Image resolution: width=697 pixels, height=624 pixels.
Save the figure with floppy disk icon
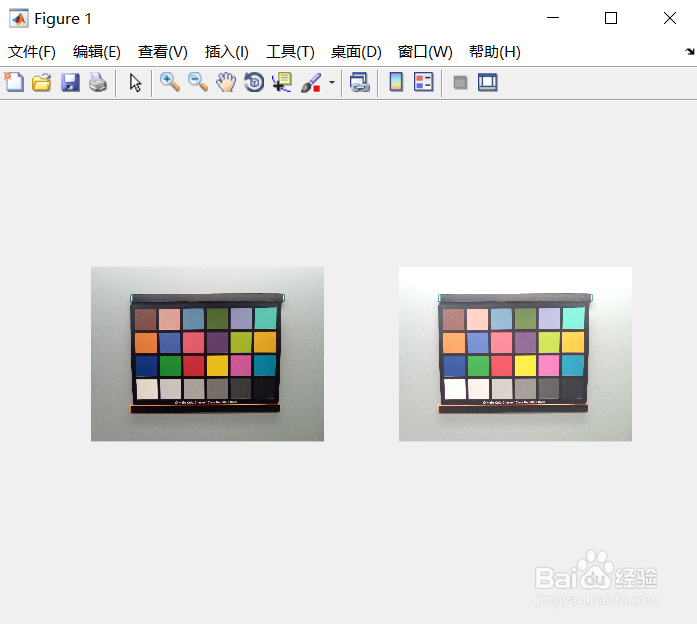tap(70, 83)
